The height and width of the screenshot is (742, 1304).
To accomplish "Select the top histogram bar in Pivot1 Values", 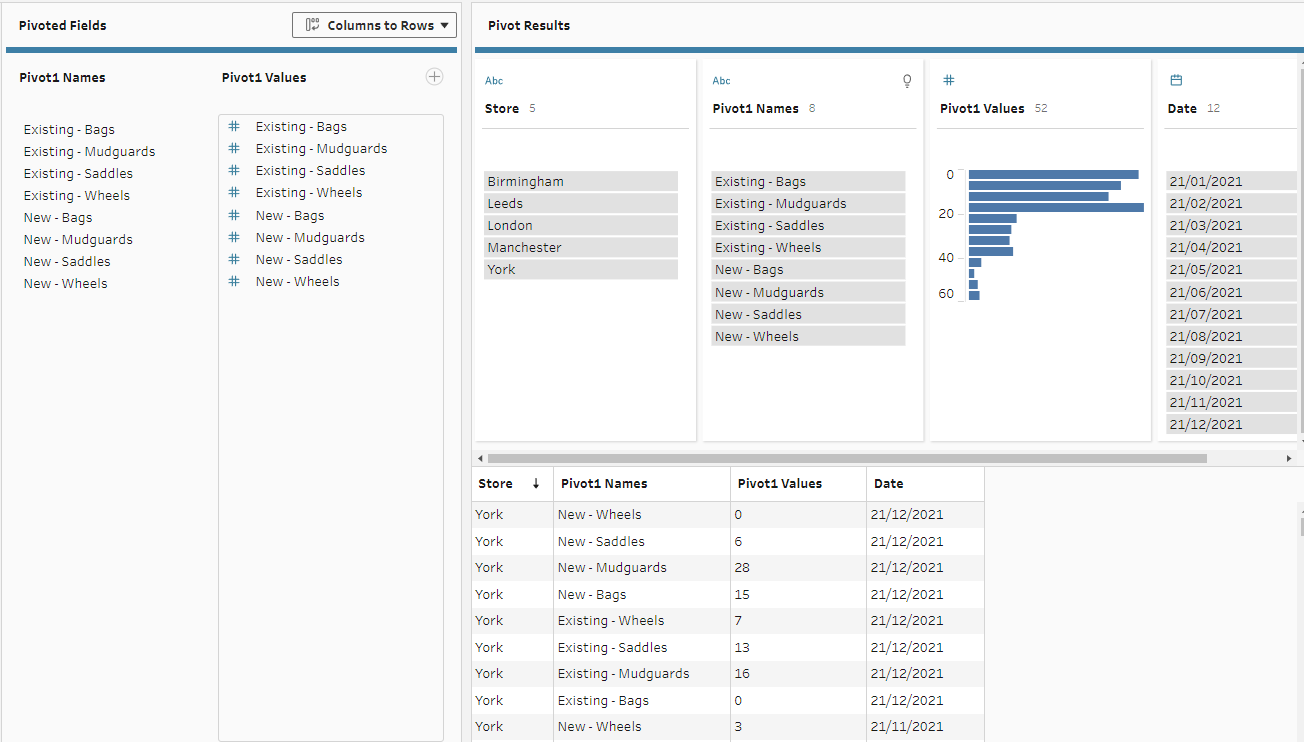I will point(1053,175).
